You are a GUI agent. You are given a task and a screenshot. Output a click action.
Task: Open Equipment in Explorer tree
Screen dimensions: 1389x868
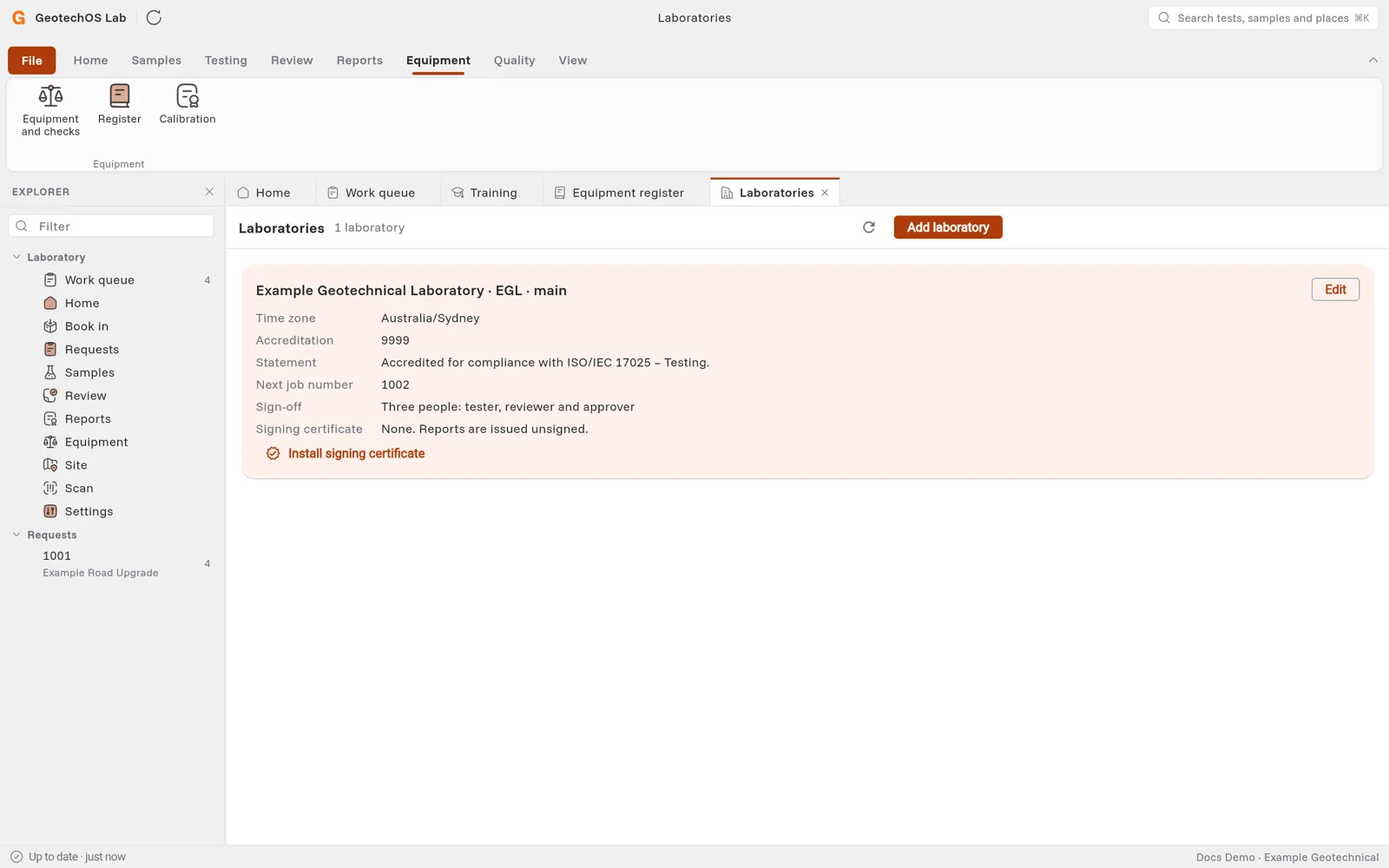(112, 442)
